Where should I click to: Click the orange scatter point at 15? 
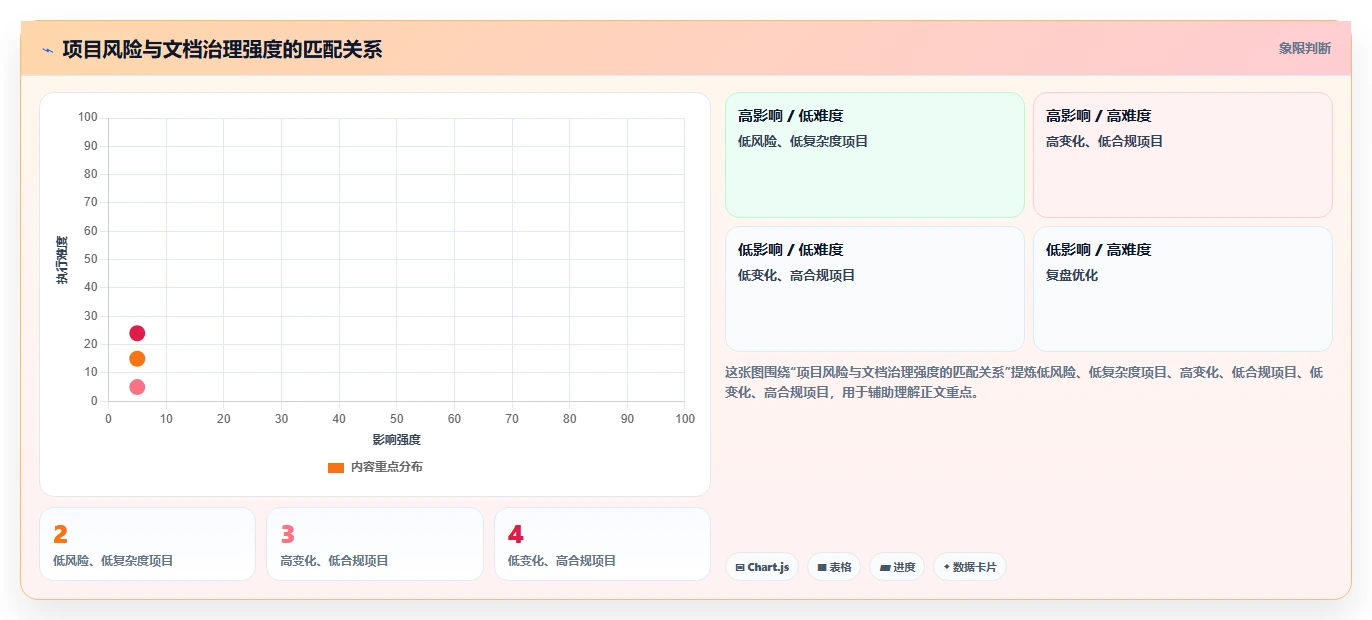tap(137, 358)
